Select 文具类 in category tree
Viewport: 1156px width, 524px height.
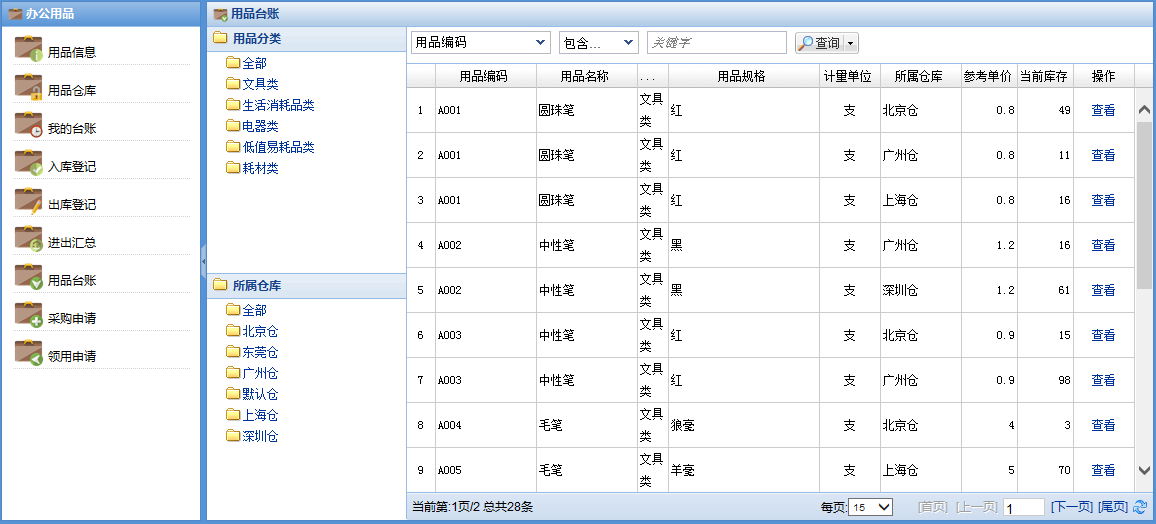[x=259, y=84]
